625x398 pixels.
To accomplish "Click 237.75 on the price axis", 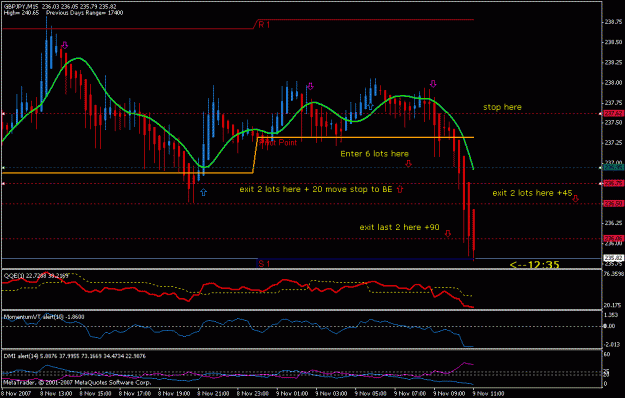I will (613, 103).
